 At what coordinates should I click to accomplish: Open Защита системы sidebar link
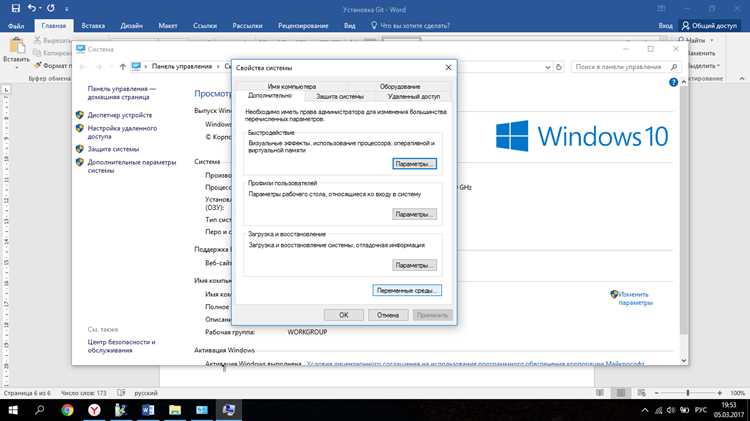click(113, 149)
